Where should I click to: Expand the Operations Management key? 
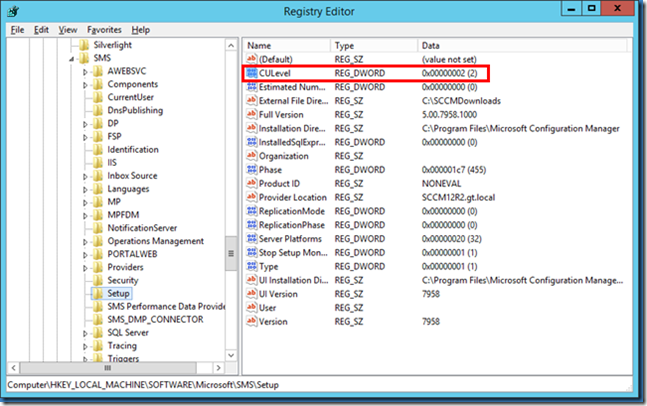tap(85, 242)
